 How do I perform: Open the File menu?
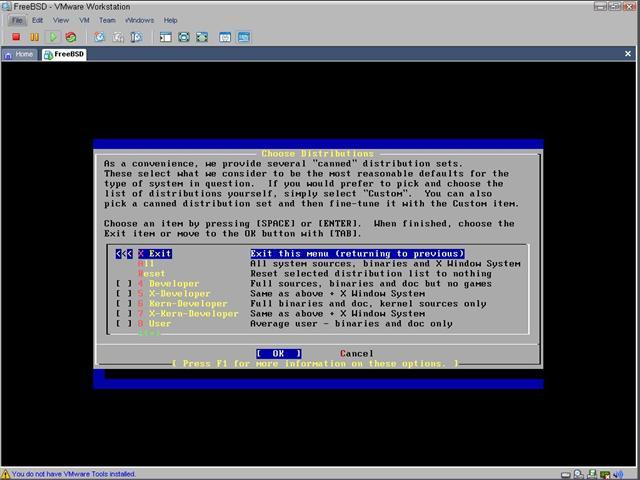point(17,20)
